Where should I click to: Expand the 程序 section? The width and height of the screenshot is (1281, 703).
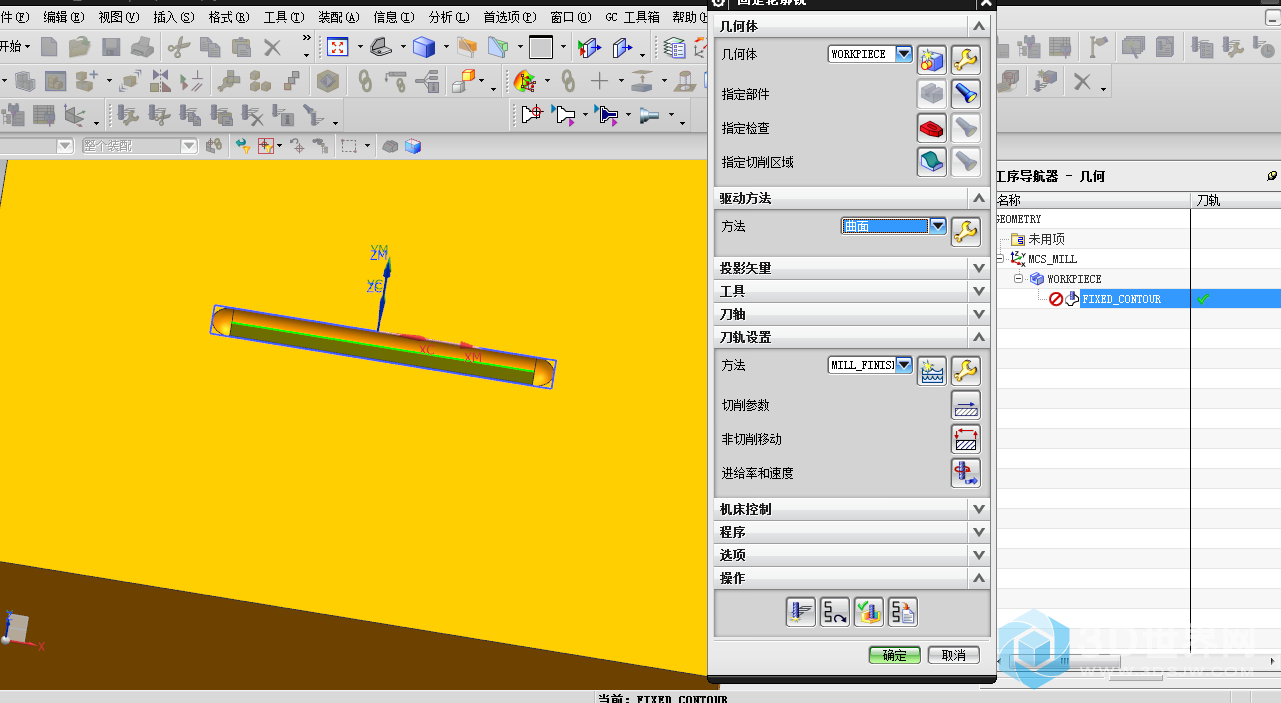pos(979,532)
